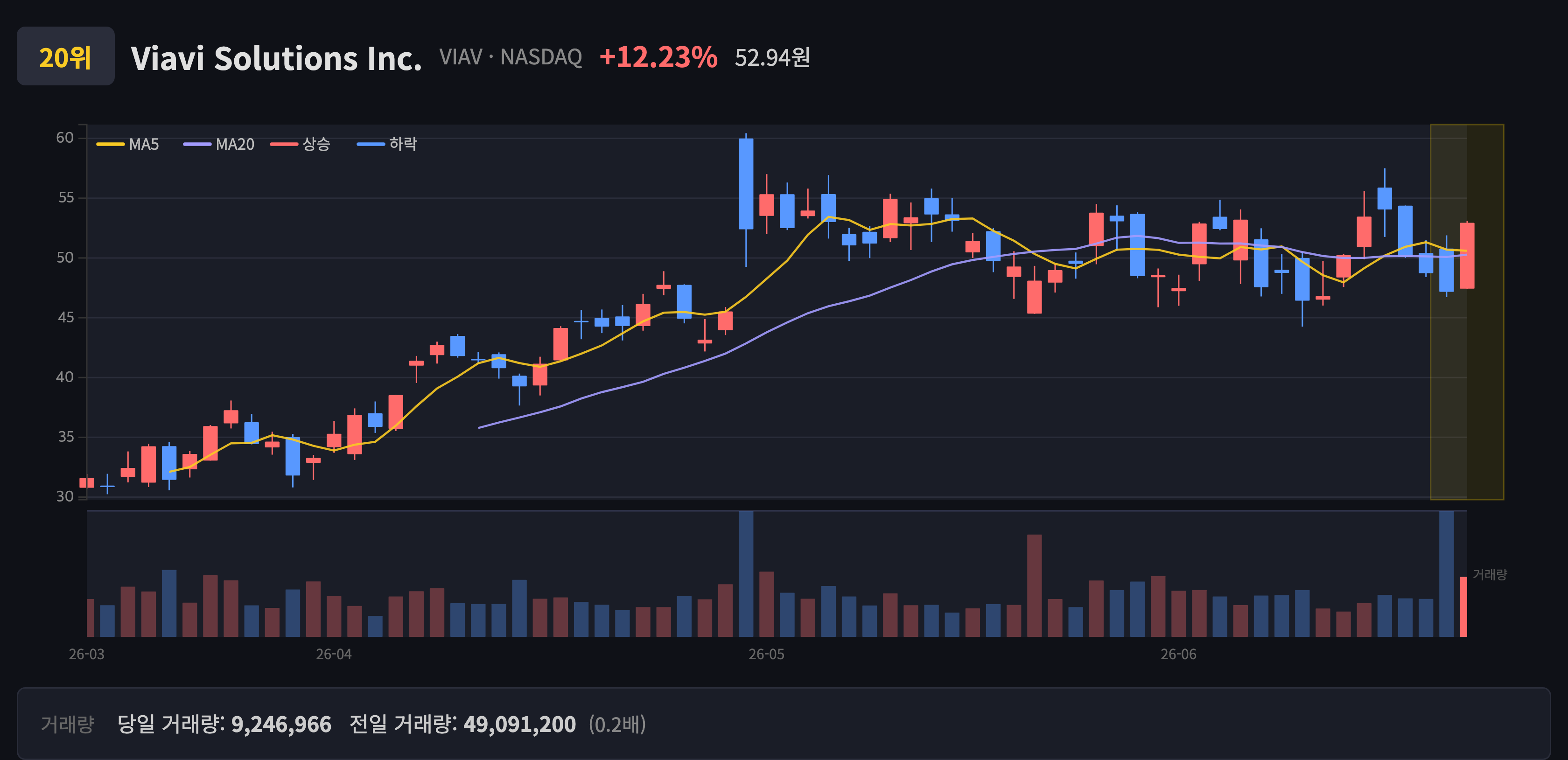Click the latest red candle in the highlighted band
This screenshot has height=760, width=1568.
pyautogui.click(x=1467, y=256)
